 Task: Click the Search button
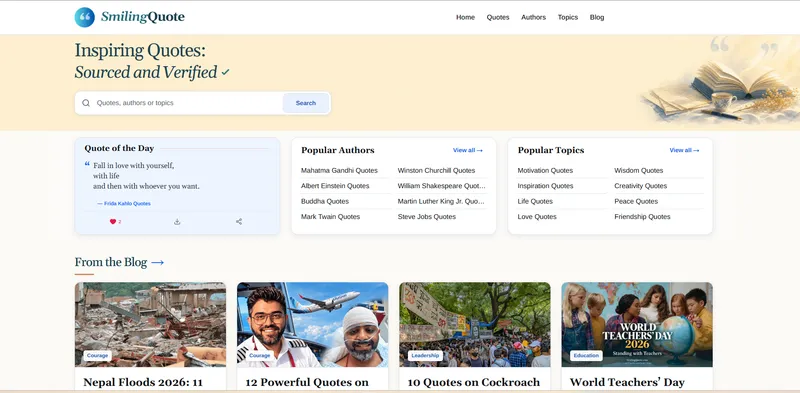pos(306,103)
